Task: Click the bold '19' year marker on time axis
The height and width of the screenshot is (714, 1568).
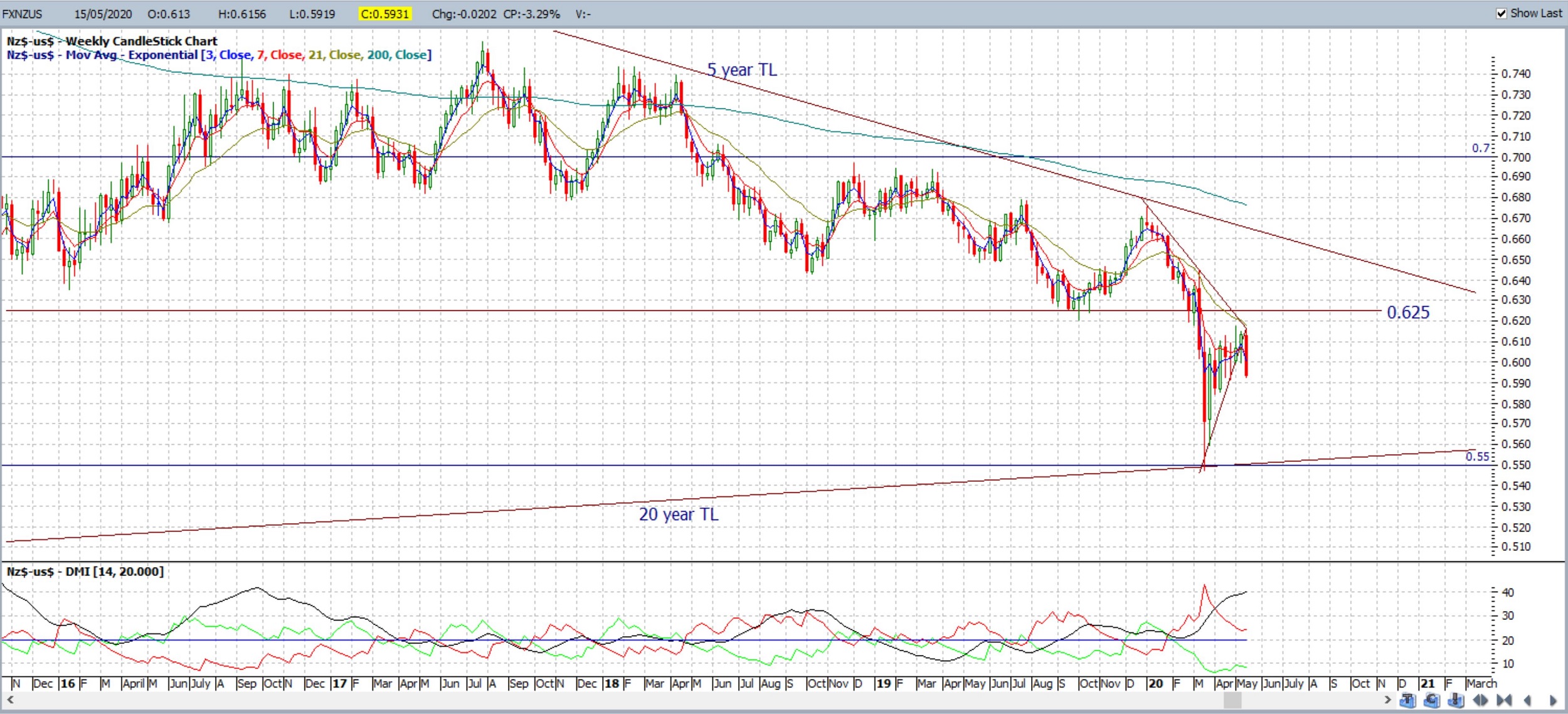Action: pos(883,684)
